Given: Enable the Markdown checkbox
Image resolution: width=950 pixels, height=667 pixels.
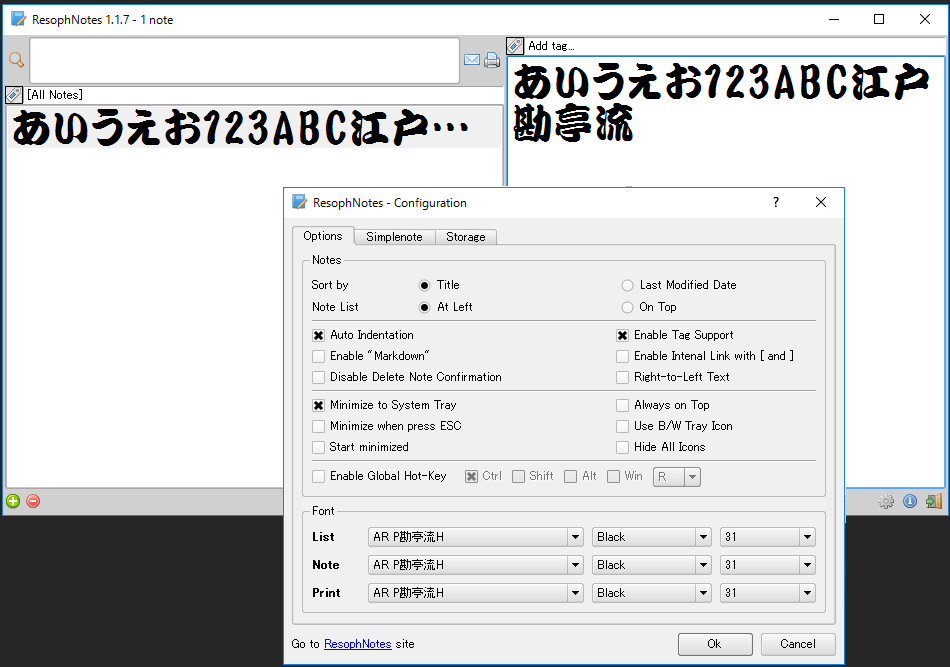Looking at the screenshot, I should (319, 356).
